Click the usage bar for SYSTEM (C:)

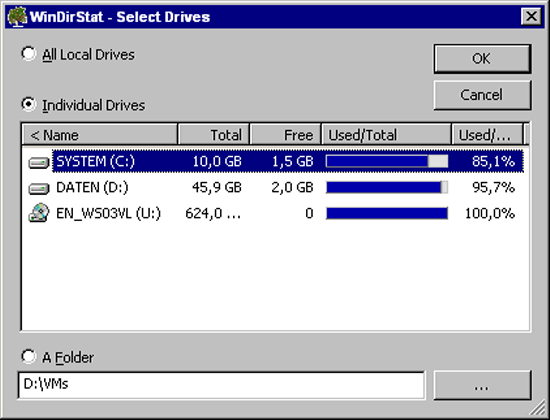[x=387, y=161]
